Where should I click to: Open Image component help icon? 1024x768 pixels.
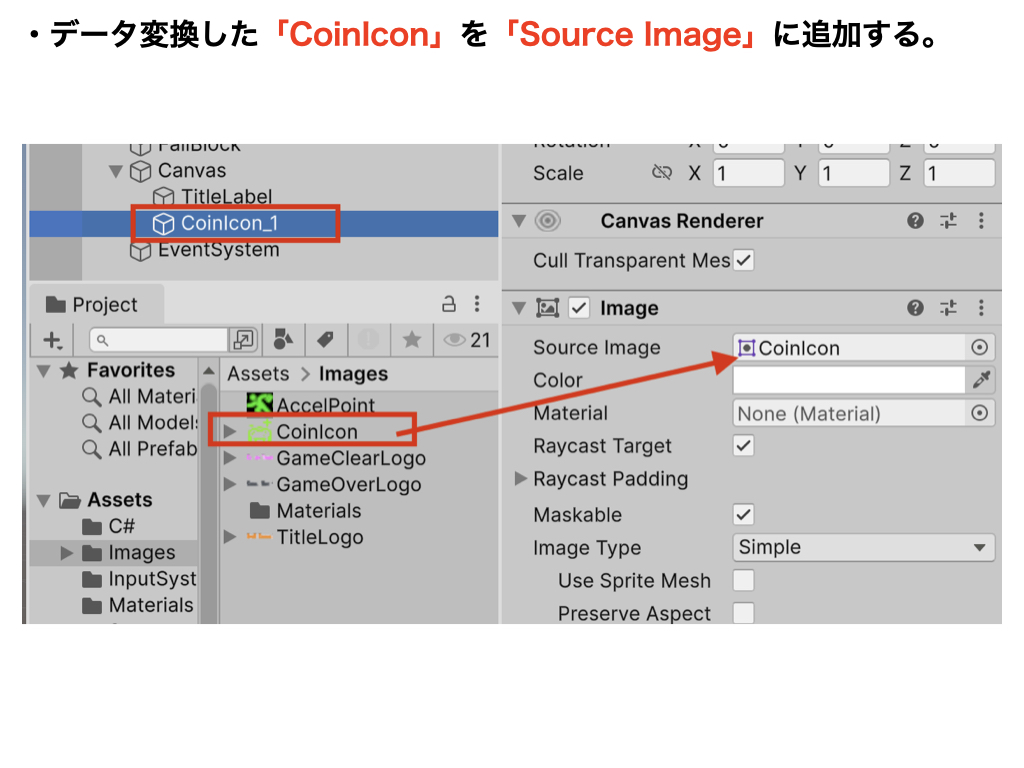pyautogui.click(x=915, y=308)
